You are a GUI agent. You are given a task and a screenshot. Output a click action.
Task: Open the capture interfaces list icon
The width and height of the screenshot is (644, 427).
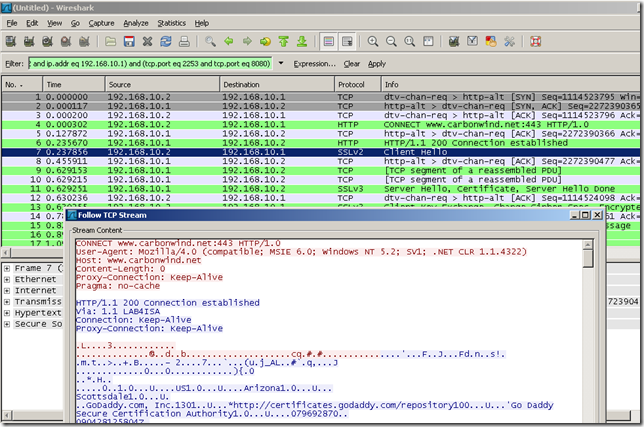pos(11,41)
